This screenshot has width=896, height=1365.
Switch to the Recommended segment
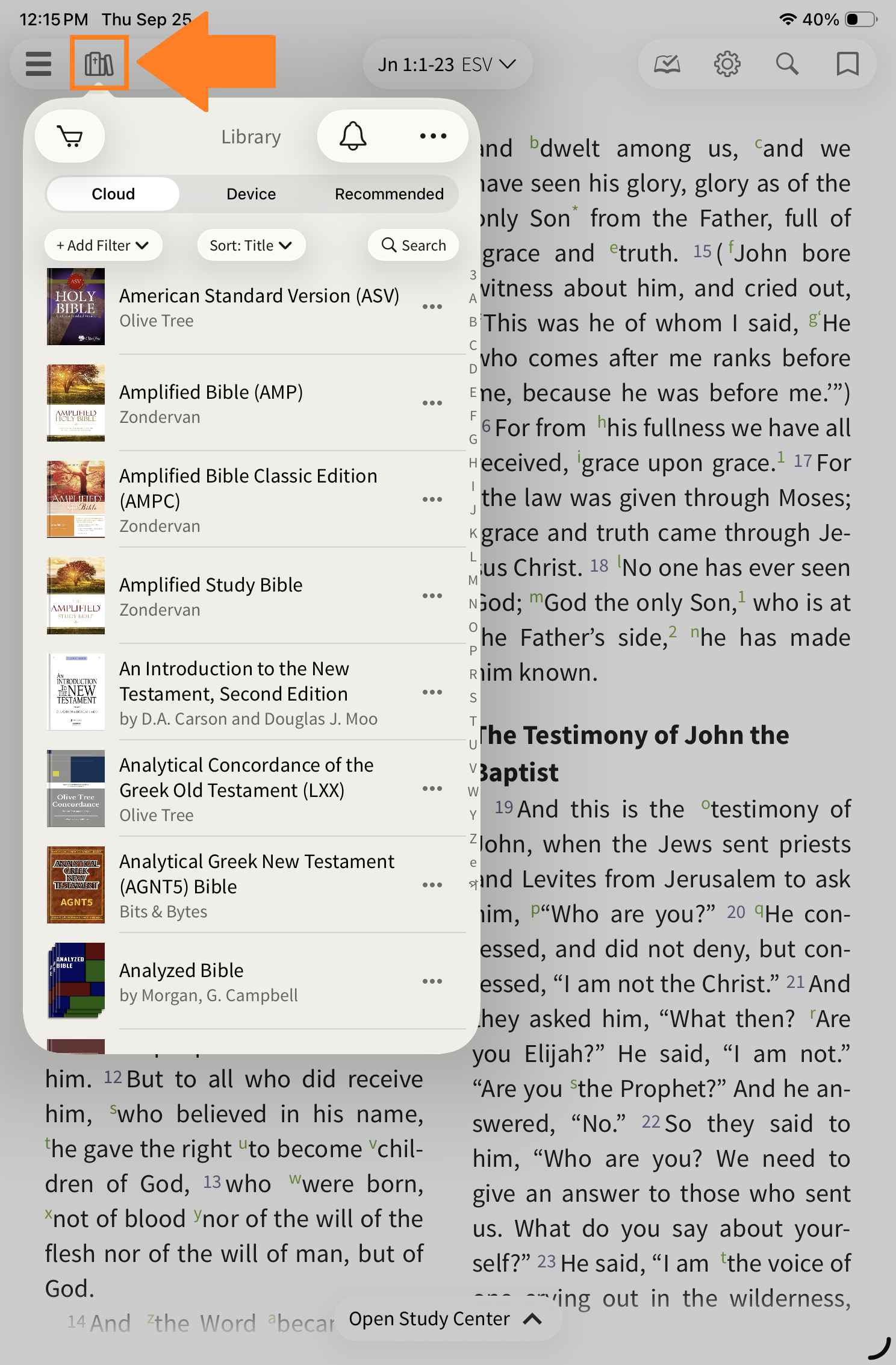(389, 194)
